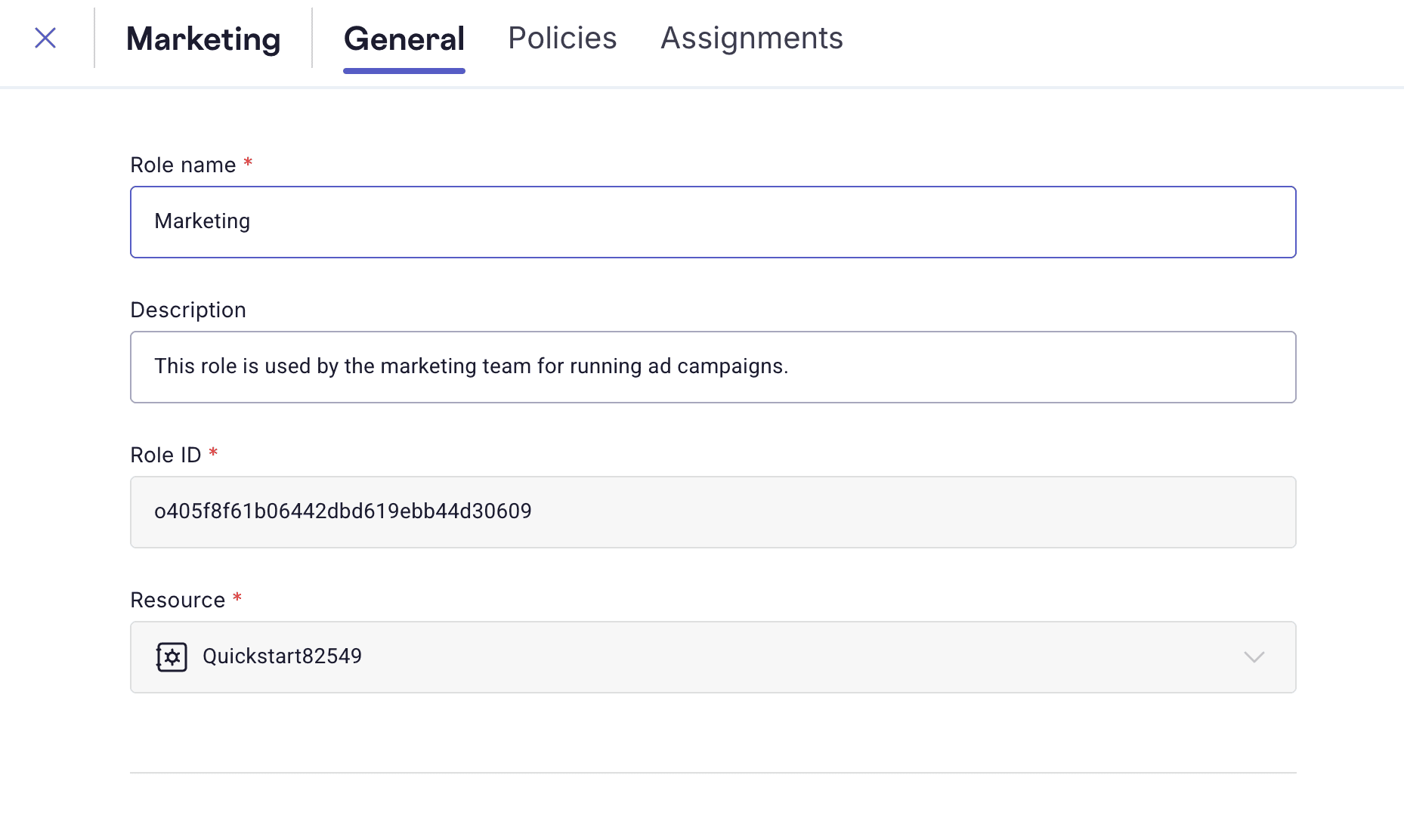The height and width of the screenshot is (840, 1404).
Task: Switch to the General tab
Action: [404, 39]
